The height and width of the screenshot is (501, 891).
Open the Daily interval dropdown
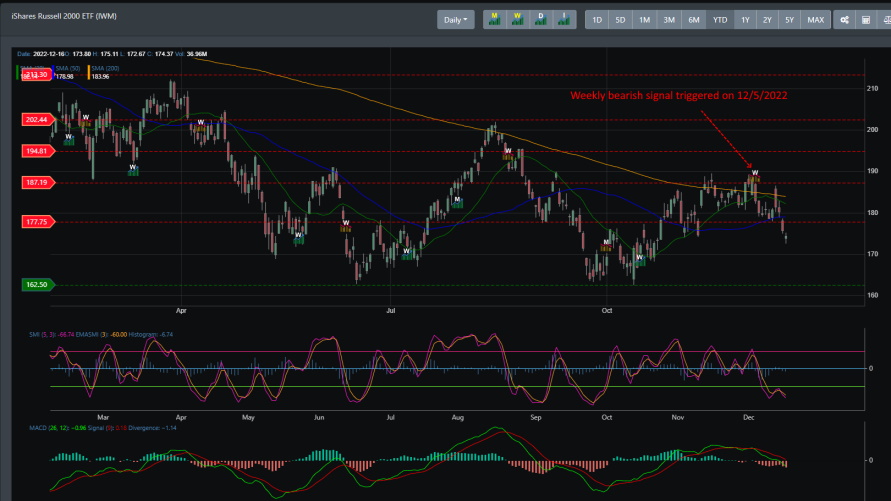456,20
